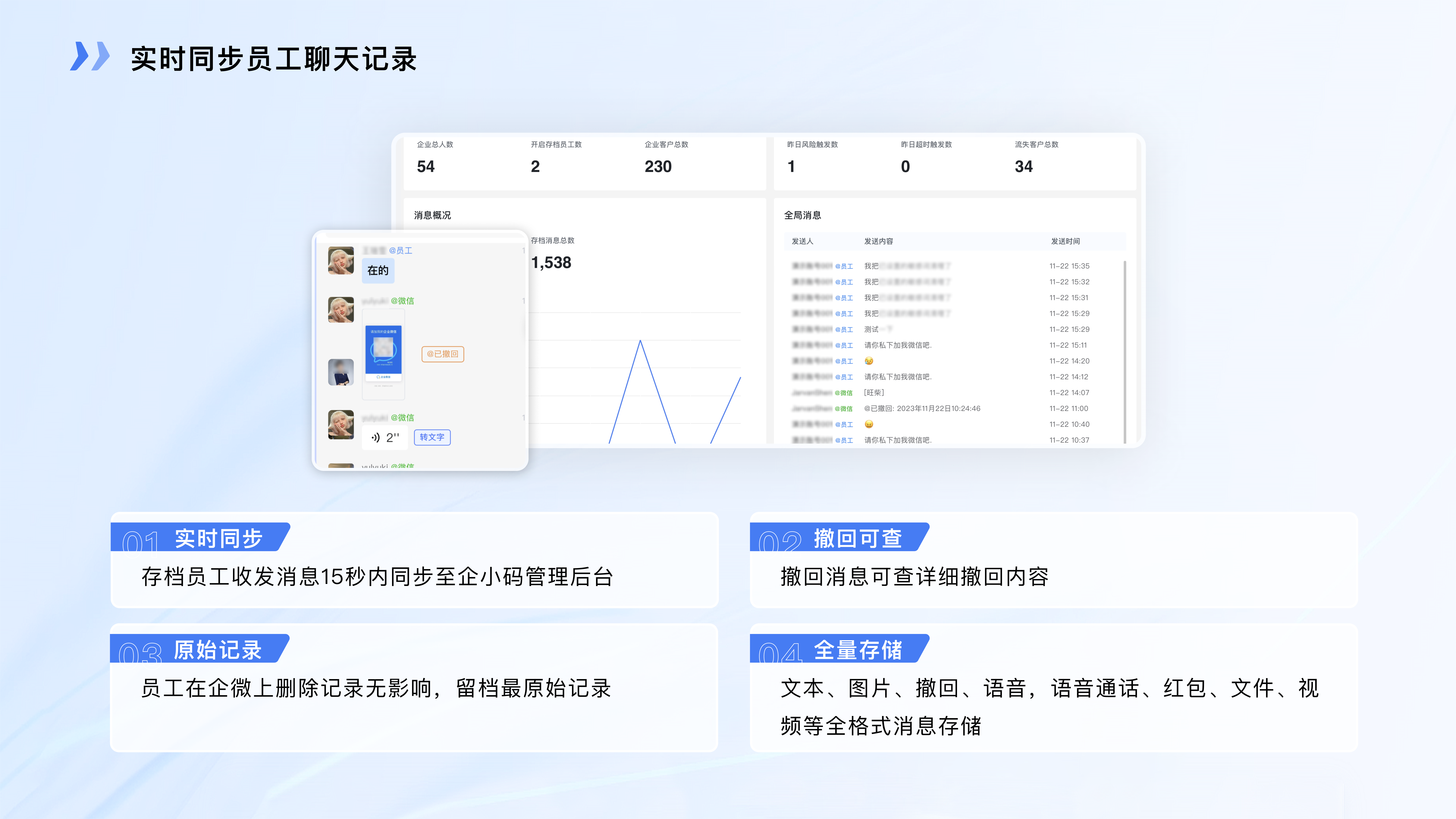The image size is (1456, 819).
Task: Click the avatar next to the 在的 message
Action: click(x=341, y=260)
